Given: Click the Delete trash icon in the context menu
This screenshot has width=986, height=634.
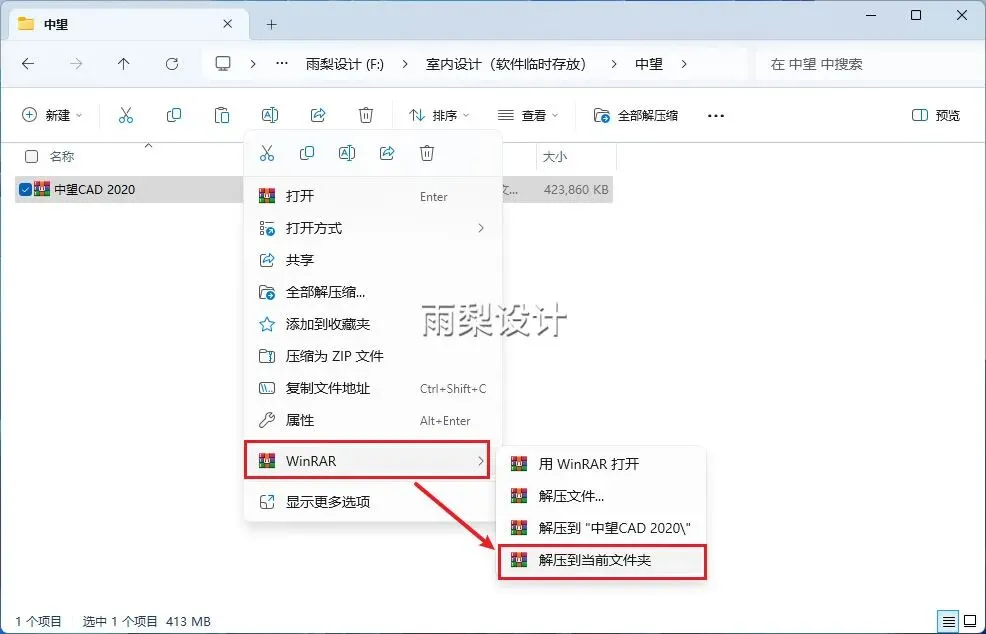Looking at the screenshot, I should (x=427, y=153).
